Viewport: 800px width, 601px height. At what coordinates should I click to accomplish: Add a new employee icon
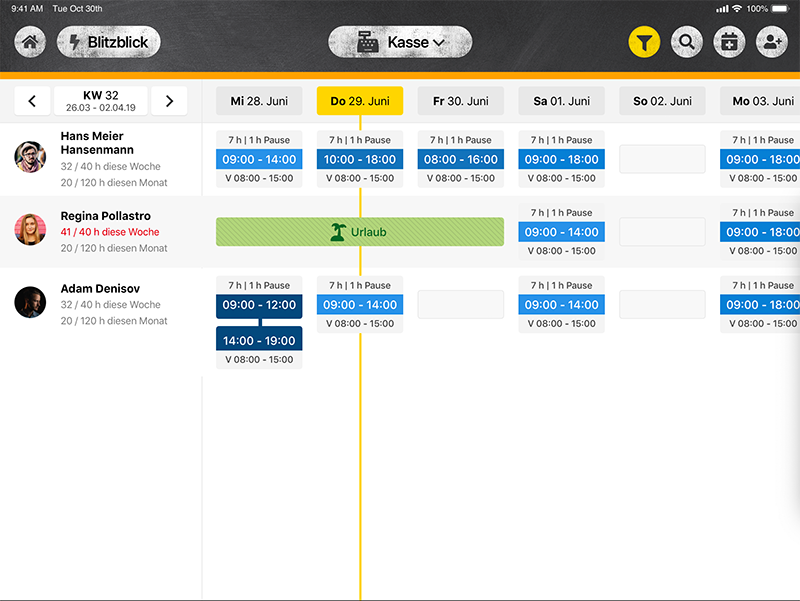click(x=771, y=43)
